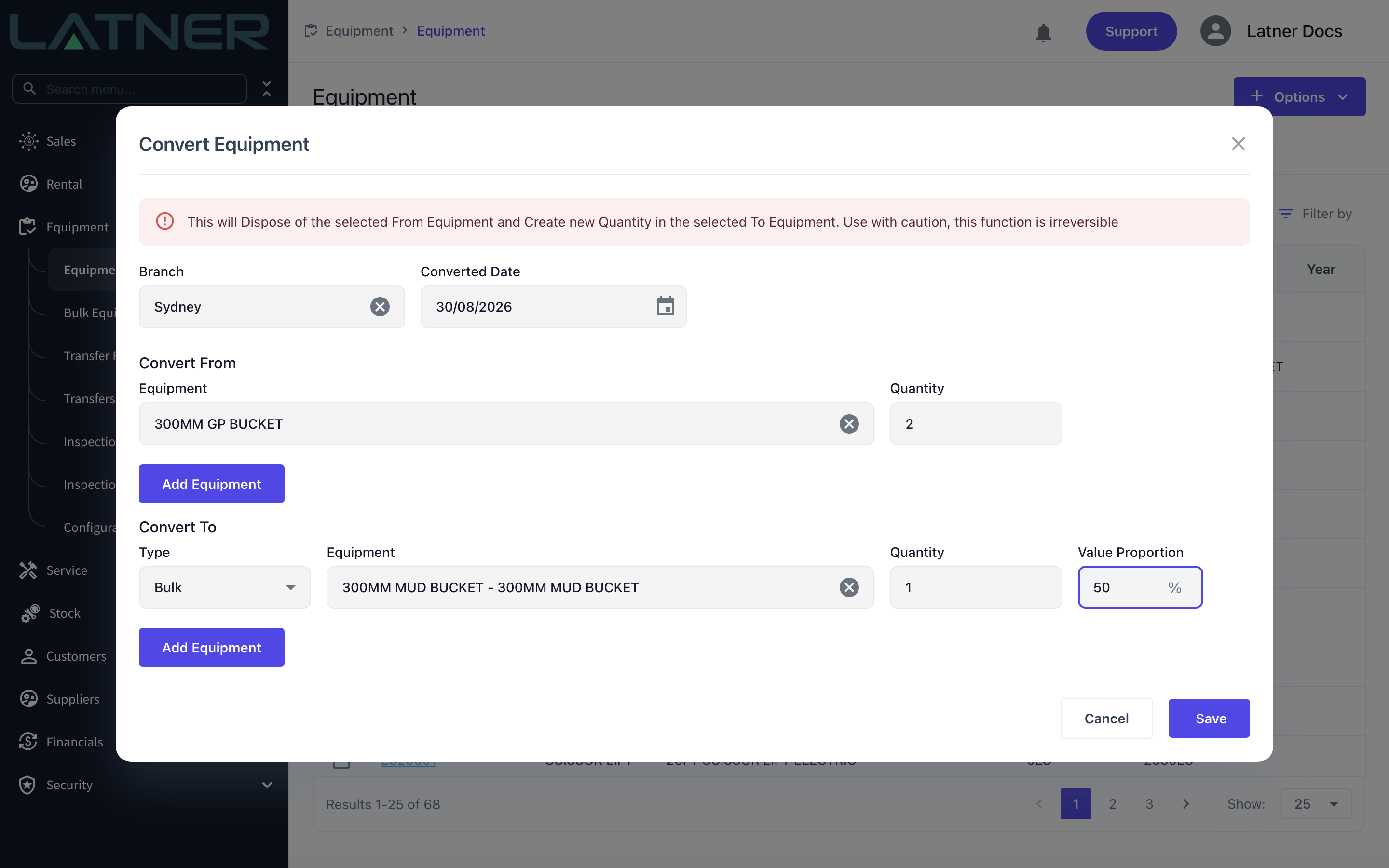
Task: Close the Convert Equipment dialog
Action: [x=1238, y=144]
